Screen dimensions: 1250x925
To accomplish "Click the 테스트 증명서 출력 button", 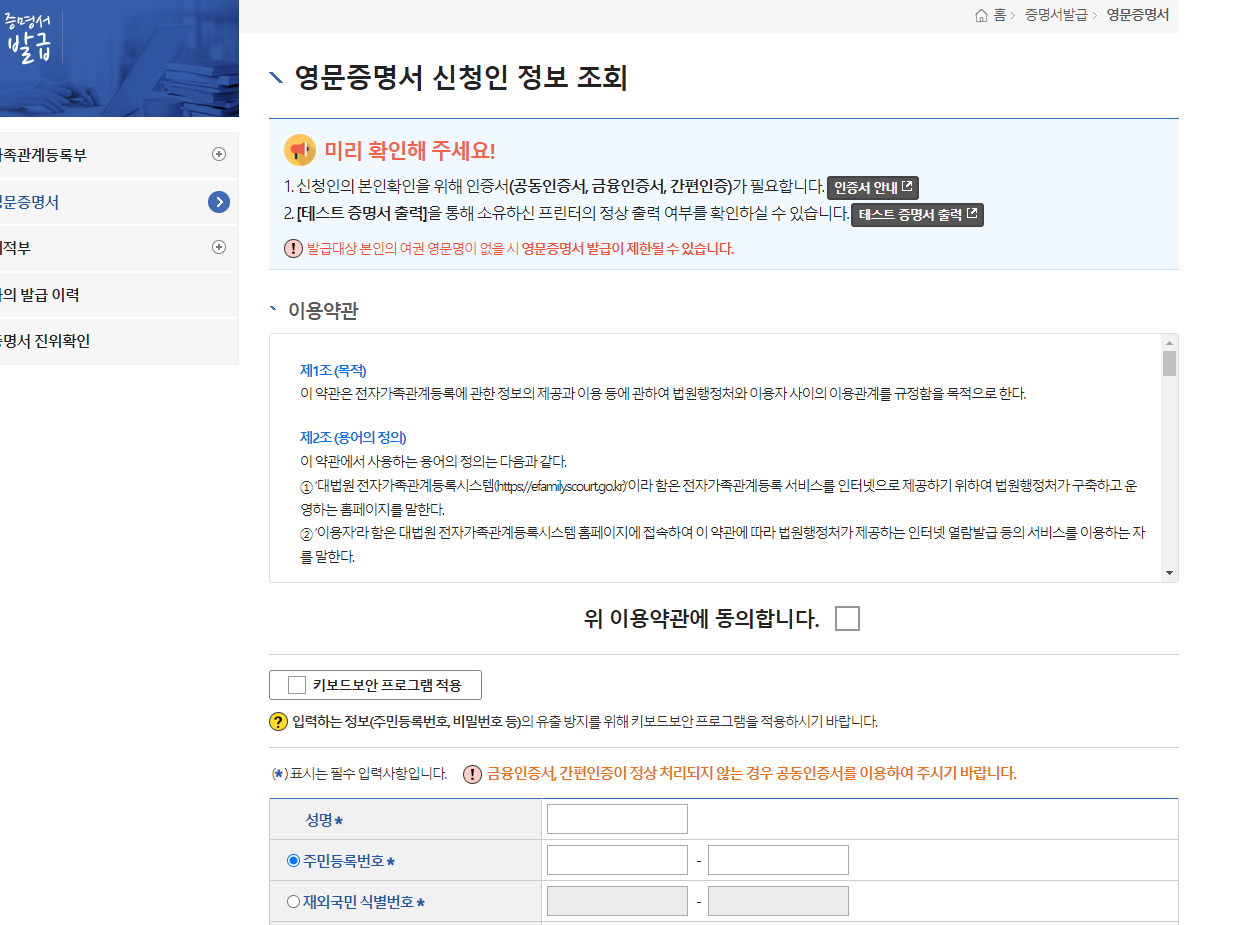I will coord(915,213).
